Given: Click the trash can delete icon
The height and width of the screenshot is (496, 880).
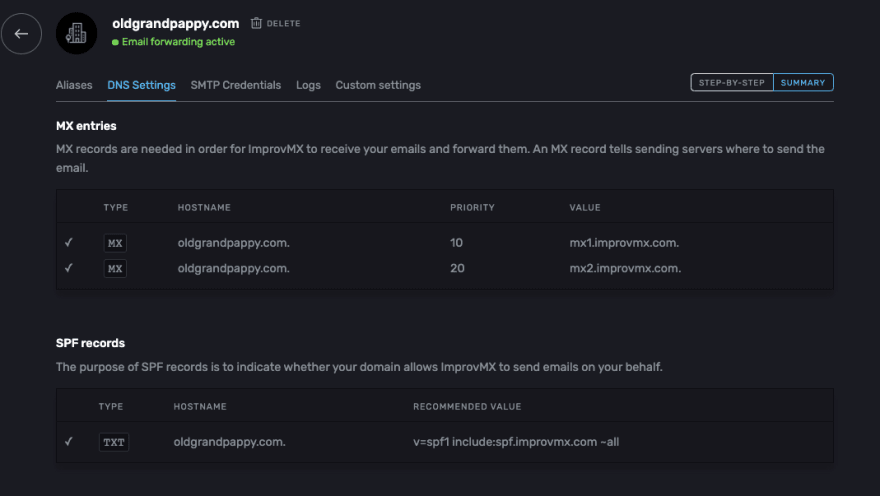Looking at the screenshot, I should coord(256,23).
